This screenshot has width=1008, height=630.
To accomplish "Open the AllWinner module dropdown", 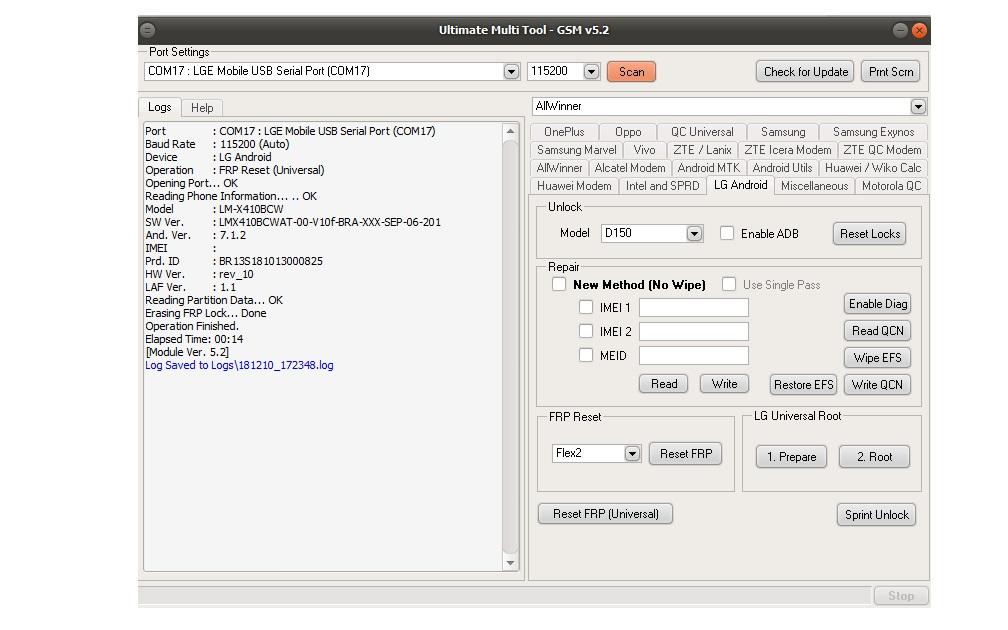I will [917, 107].
